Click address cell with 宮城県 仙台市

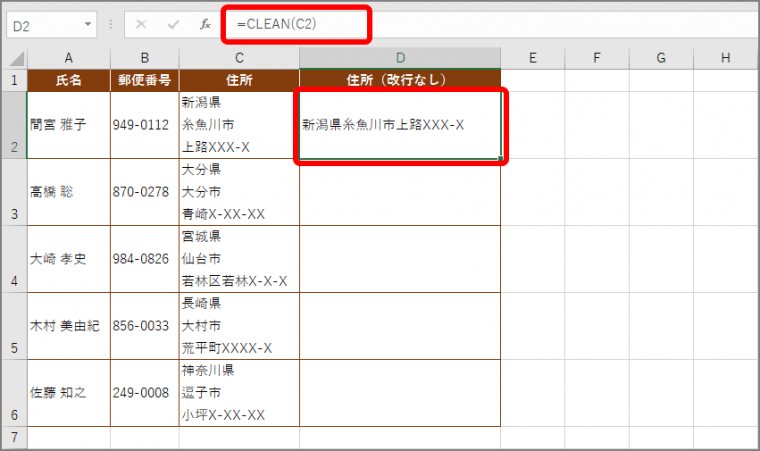[239, 259]
